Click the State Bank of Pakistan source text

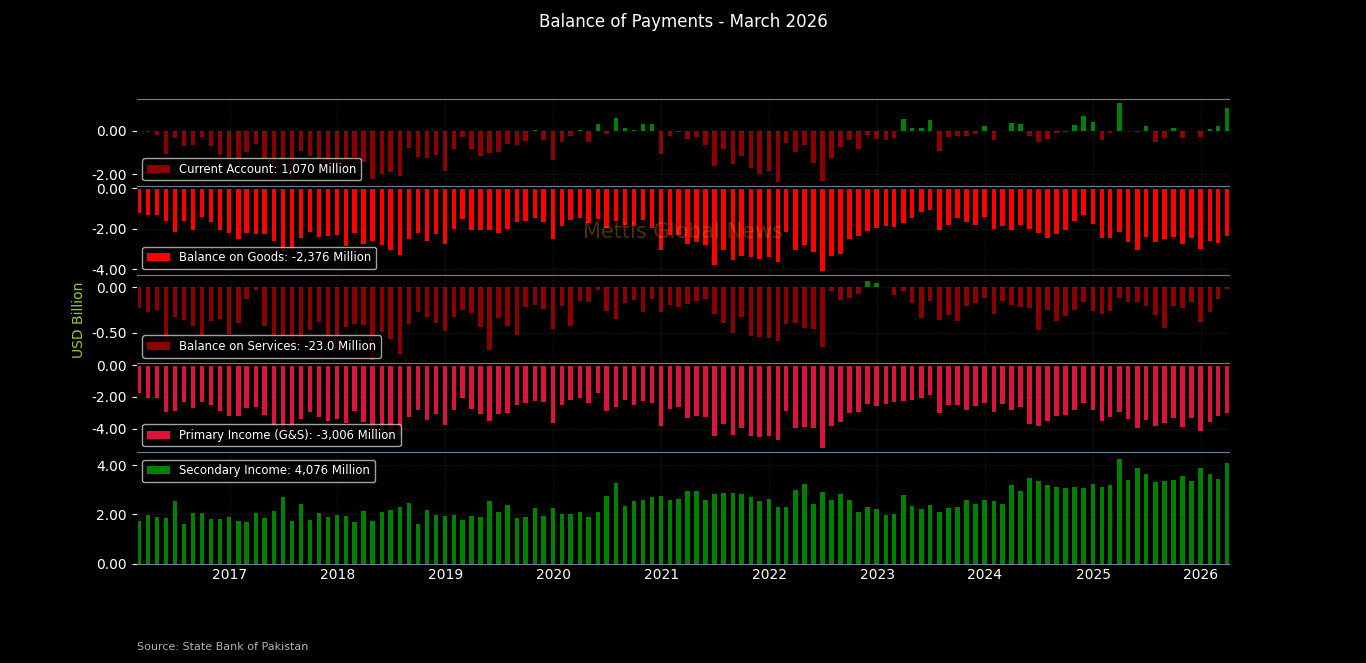[222, 647]
